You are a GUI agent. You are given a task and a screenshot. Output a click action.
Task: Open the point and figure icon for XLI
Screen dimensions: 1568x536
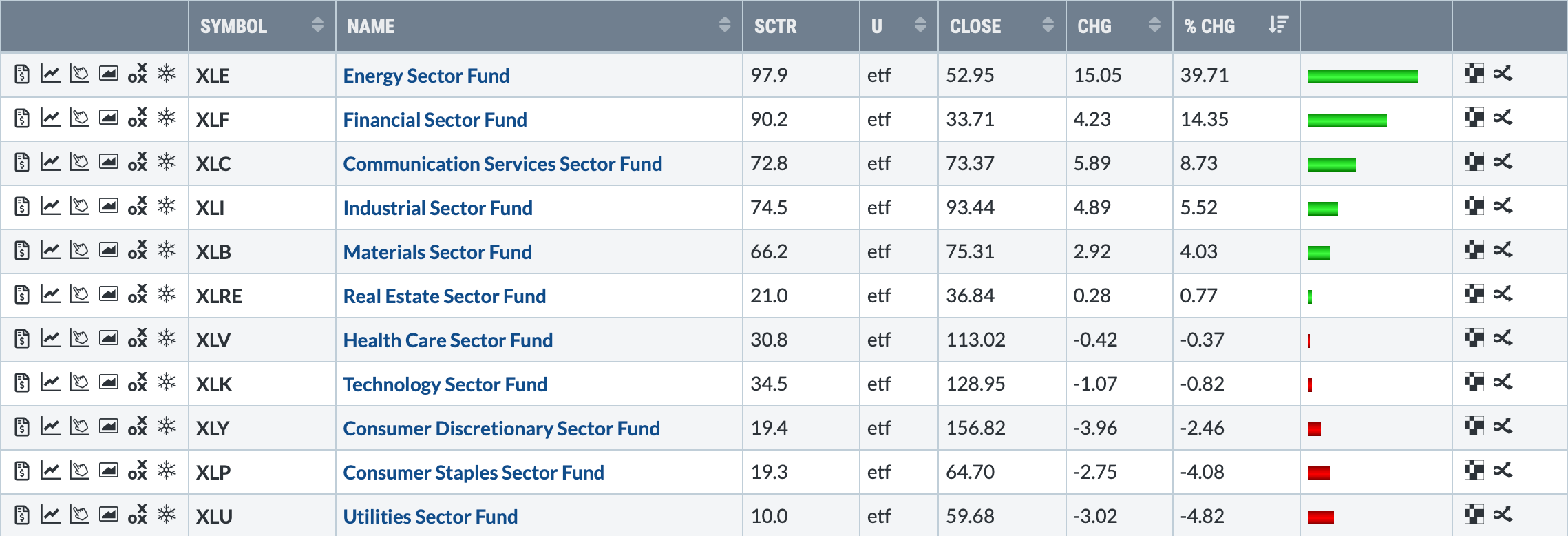coord(138,207)
